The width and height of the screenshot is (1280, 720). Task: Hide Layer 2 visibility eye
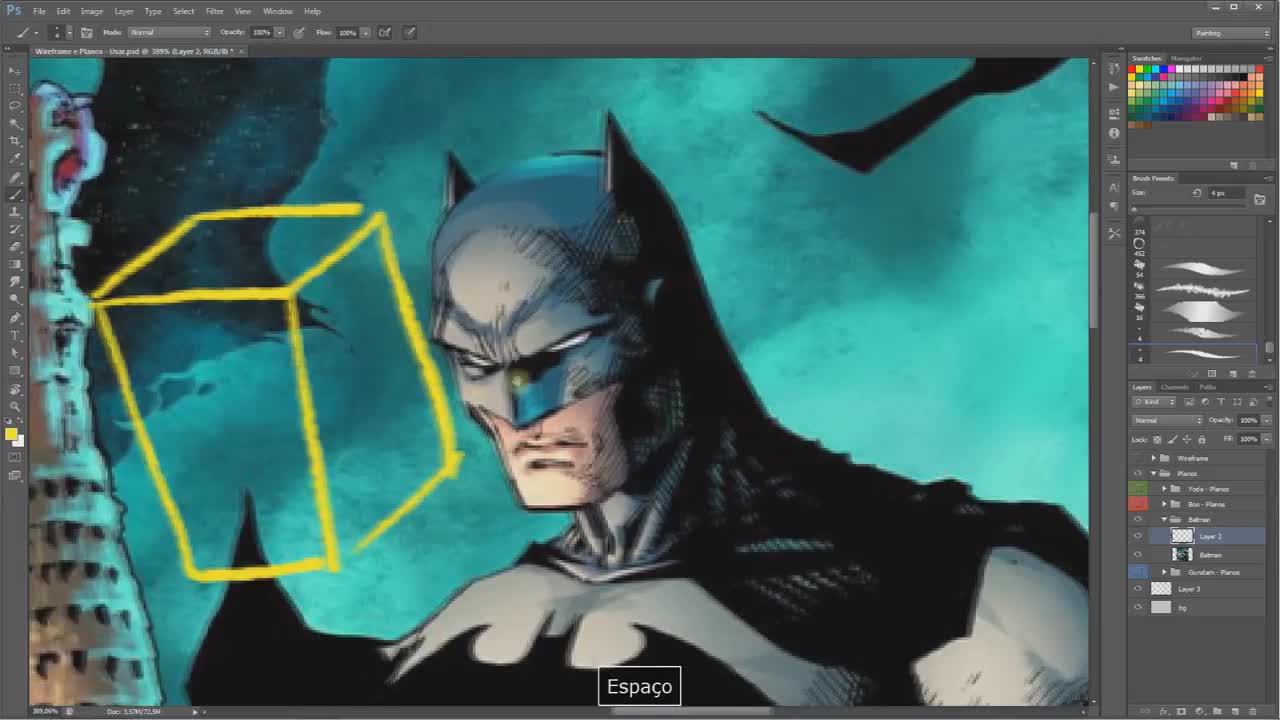point(1138,536)
